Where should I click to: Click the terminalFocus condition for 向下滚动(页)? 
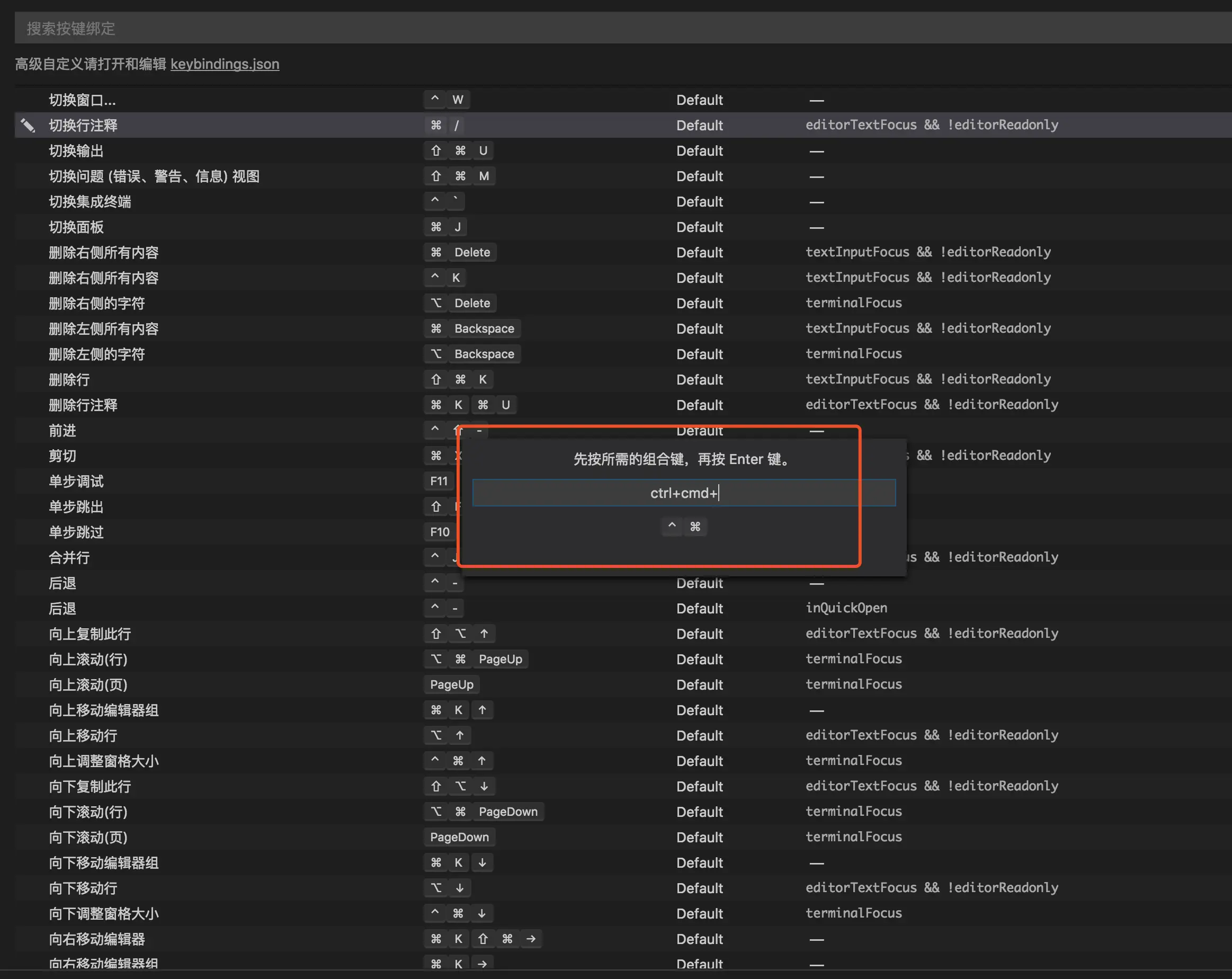[854, 836]
